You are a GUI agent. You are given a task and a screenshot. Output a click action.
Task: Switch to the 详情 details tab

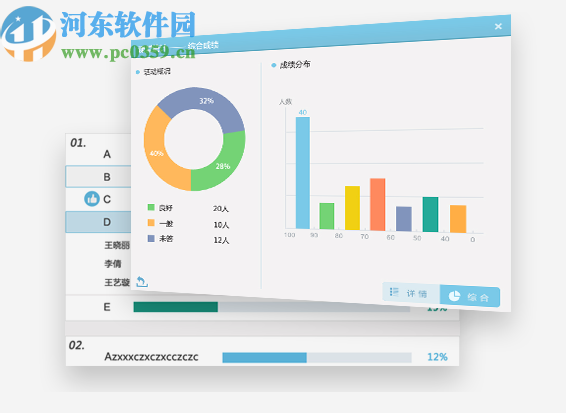[x=411, y=293]
